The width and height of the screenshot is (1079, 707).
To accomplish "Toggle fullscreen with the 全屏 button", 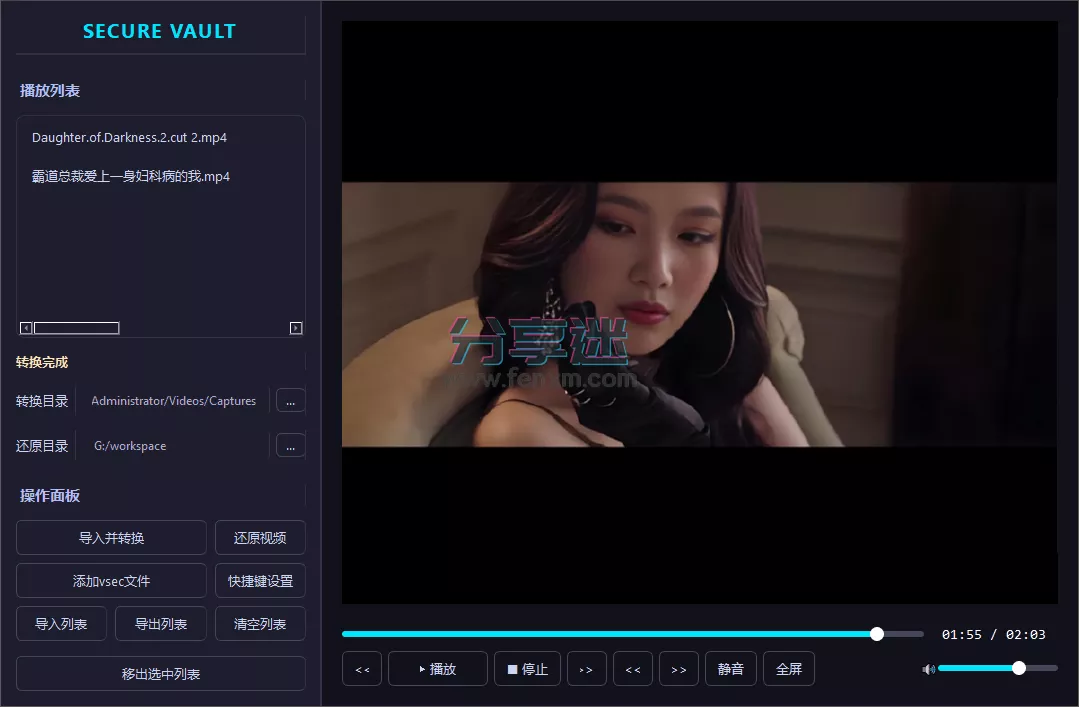I will click(x=788, y=668).
